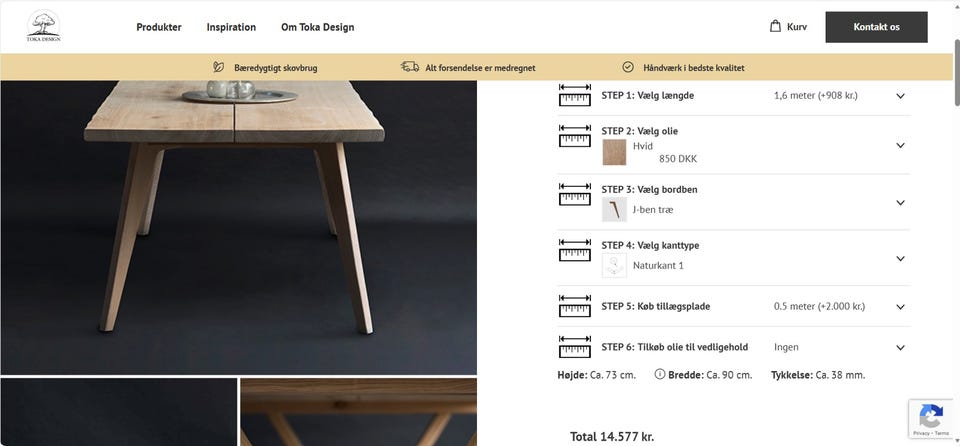Screen dimensions: 960x446
Task: Click the ruler icon for STEP 1
Action: click(x=575, y=96)
